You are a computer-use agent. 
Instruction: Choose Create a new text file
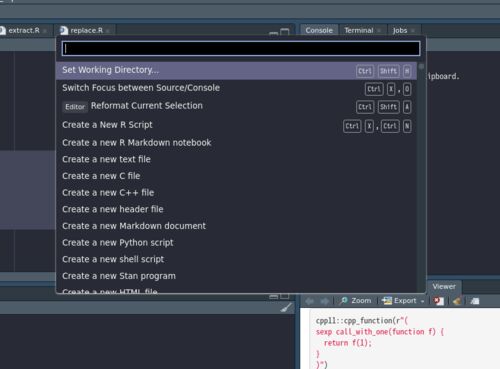point(236,159)
